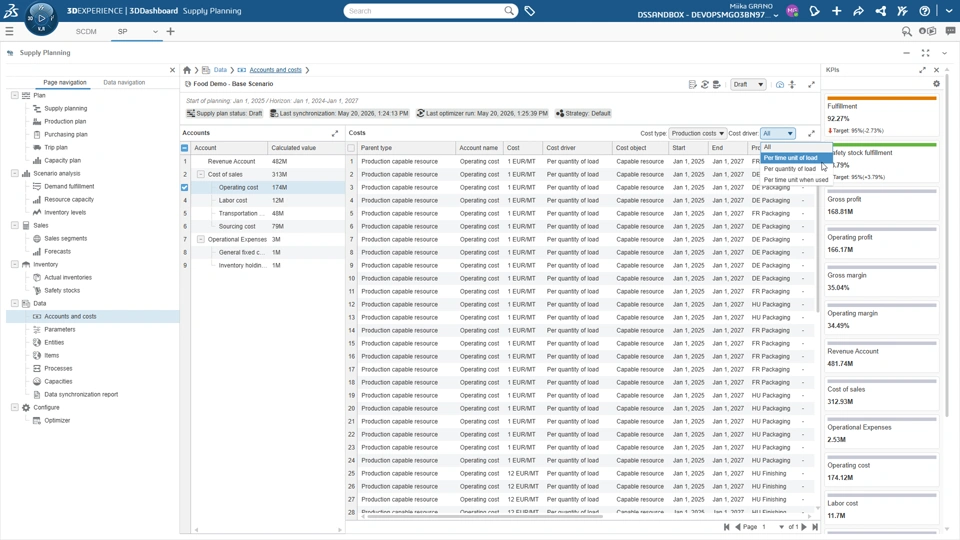960x540 pixels.
Task: Go to the next page arrow
Action: [804, 527]
